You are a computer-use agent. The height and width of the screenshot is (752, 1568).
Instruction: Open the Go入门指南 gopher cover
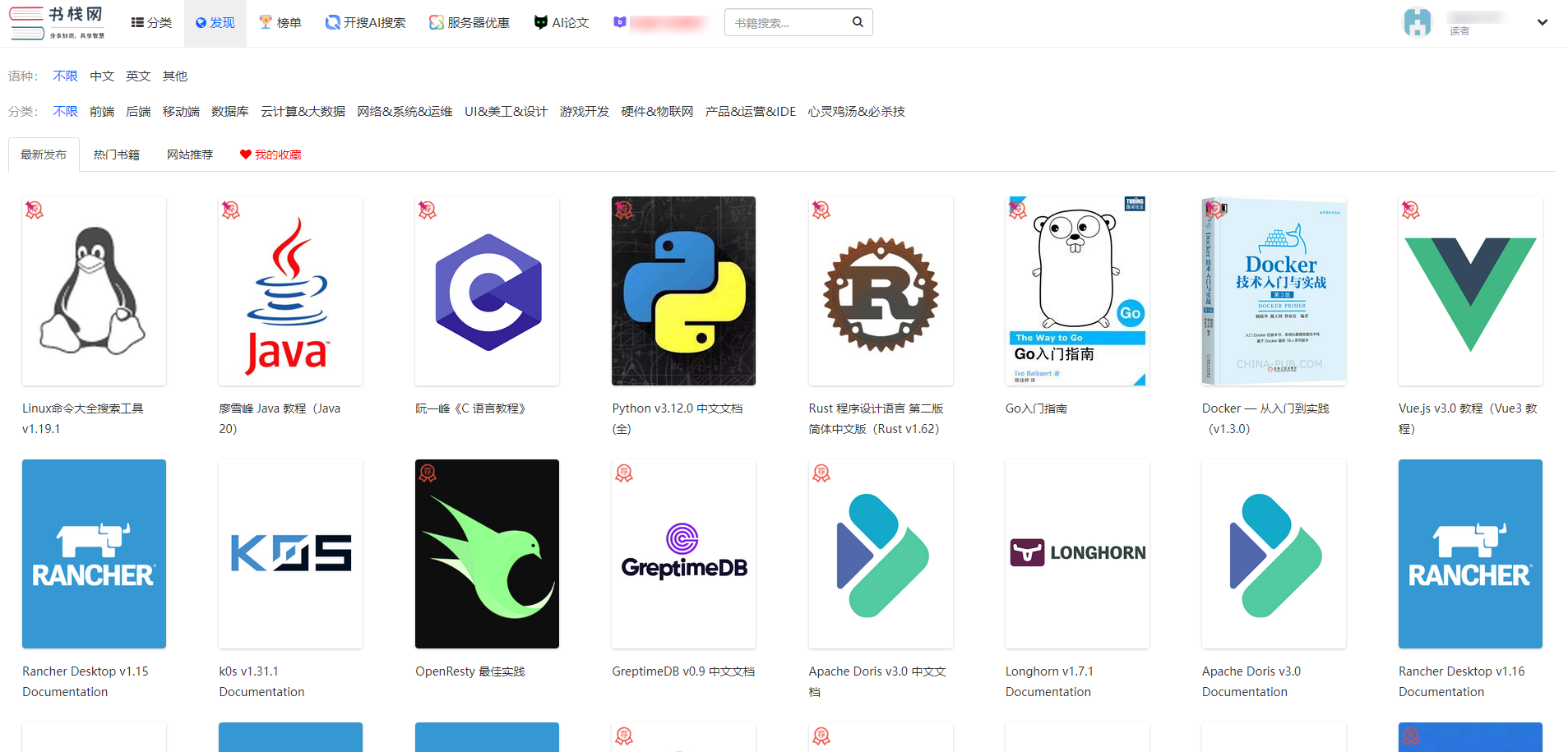[1077, 291]
